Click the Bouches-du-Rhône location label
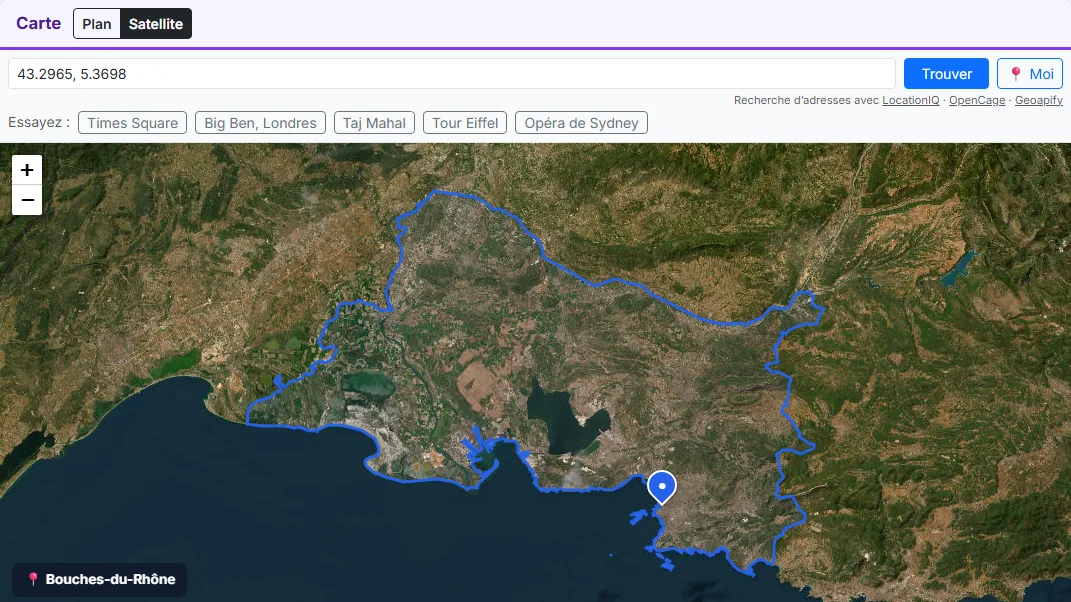This screenshot has height=602, width=1071. tap(100, 579)
